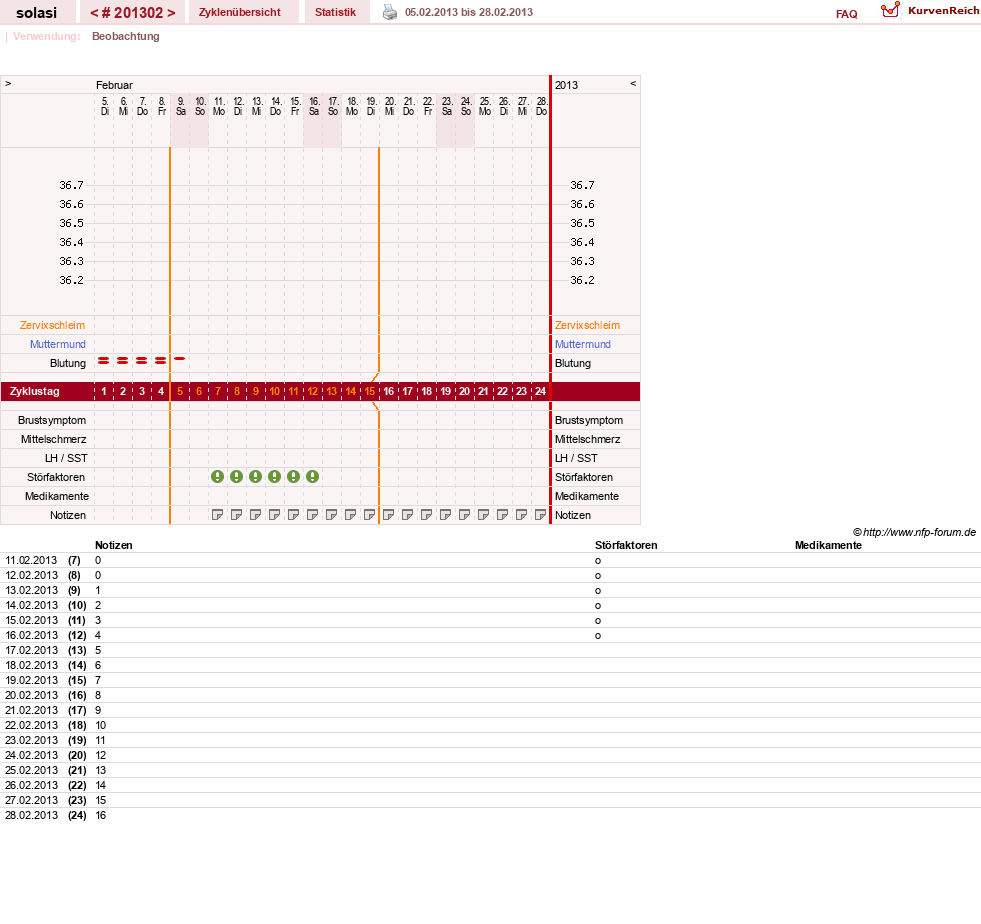Click the Störfaktoren marker 'o' for 16.02.2013

pyautogui.click(x=598, y=636)
